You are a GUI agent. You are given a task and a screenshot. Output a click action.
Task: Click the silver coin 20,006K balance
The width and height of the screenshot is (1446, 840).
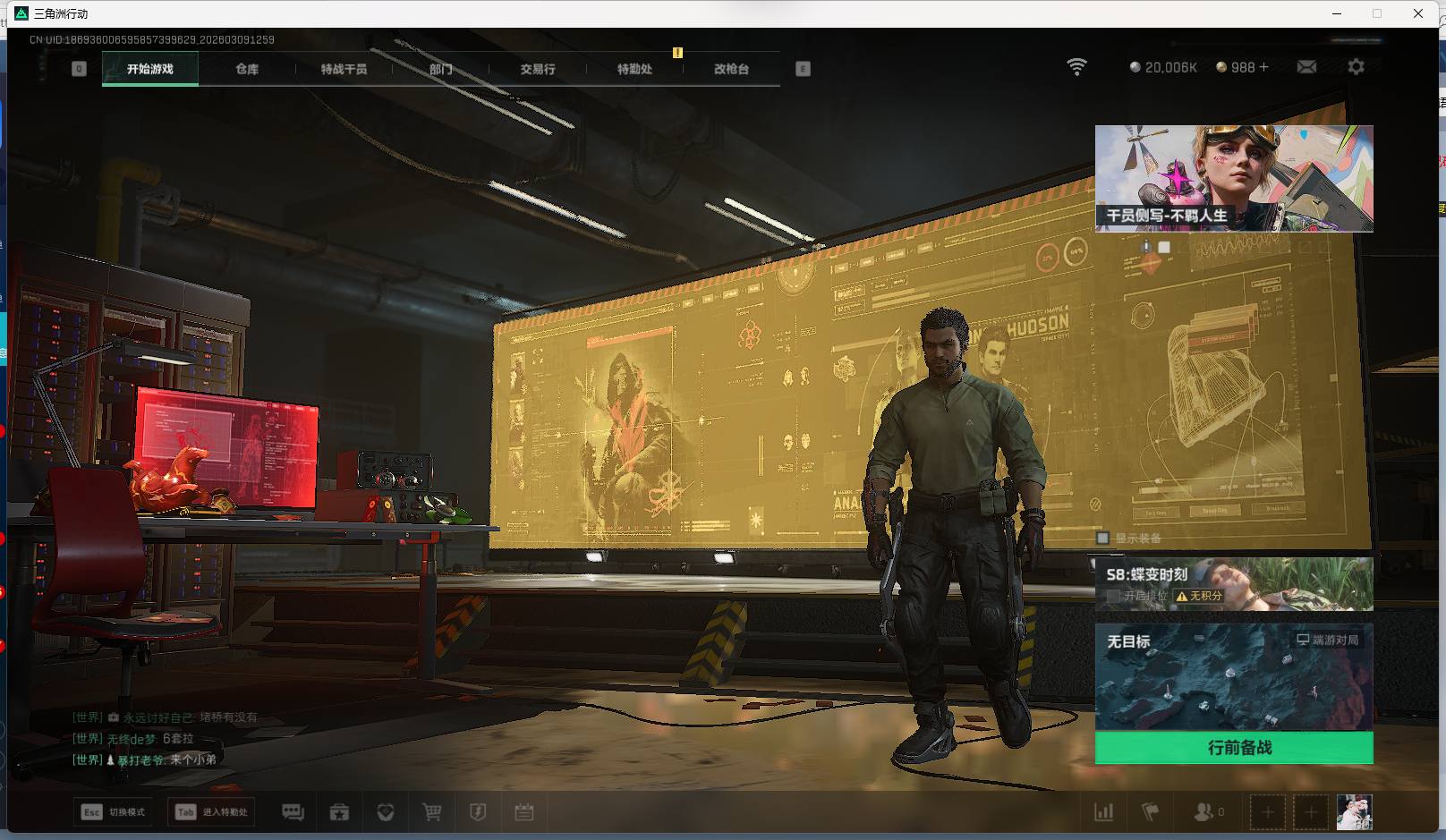click(x=1163, y=67)
